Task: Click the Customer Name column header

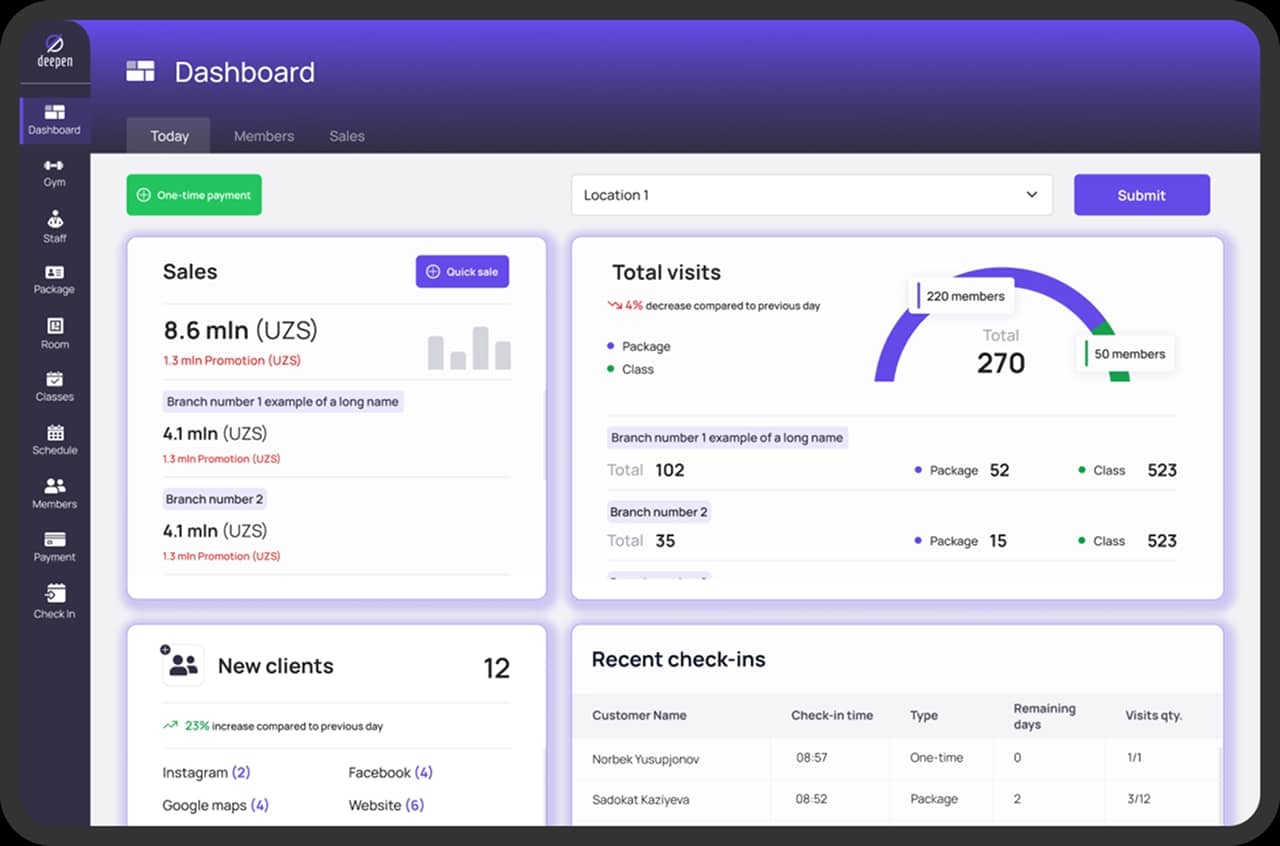Action: pyautogui.click(x=639, y=715)
